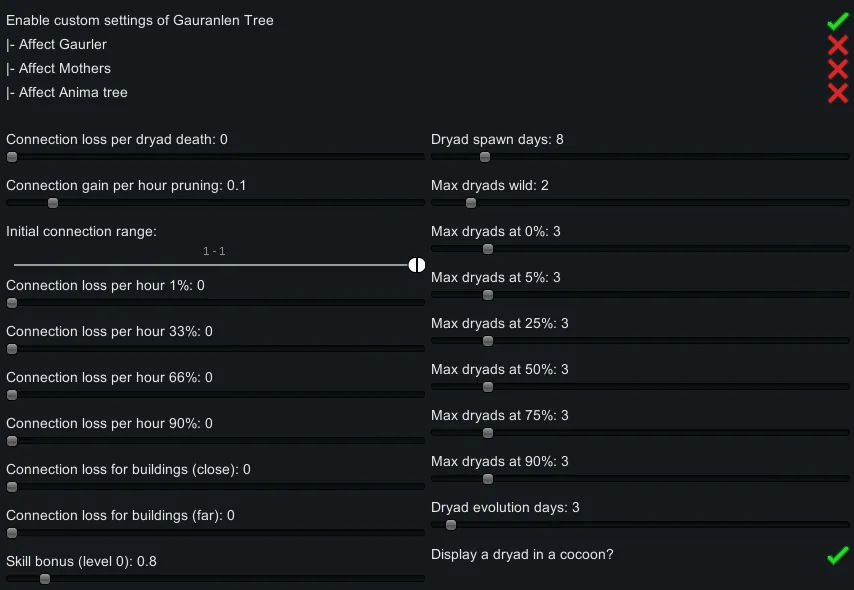The image size is (854, 590).
Task: Click the Connection loss per hour 33% slider handle
Action: click(12, 349)
